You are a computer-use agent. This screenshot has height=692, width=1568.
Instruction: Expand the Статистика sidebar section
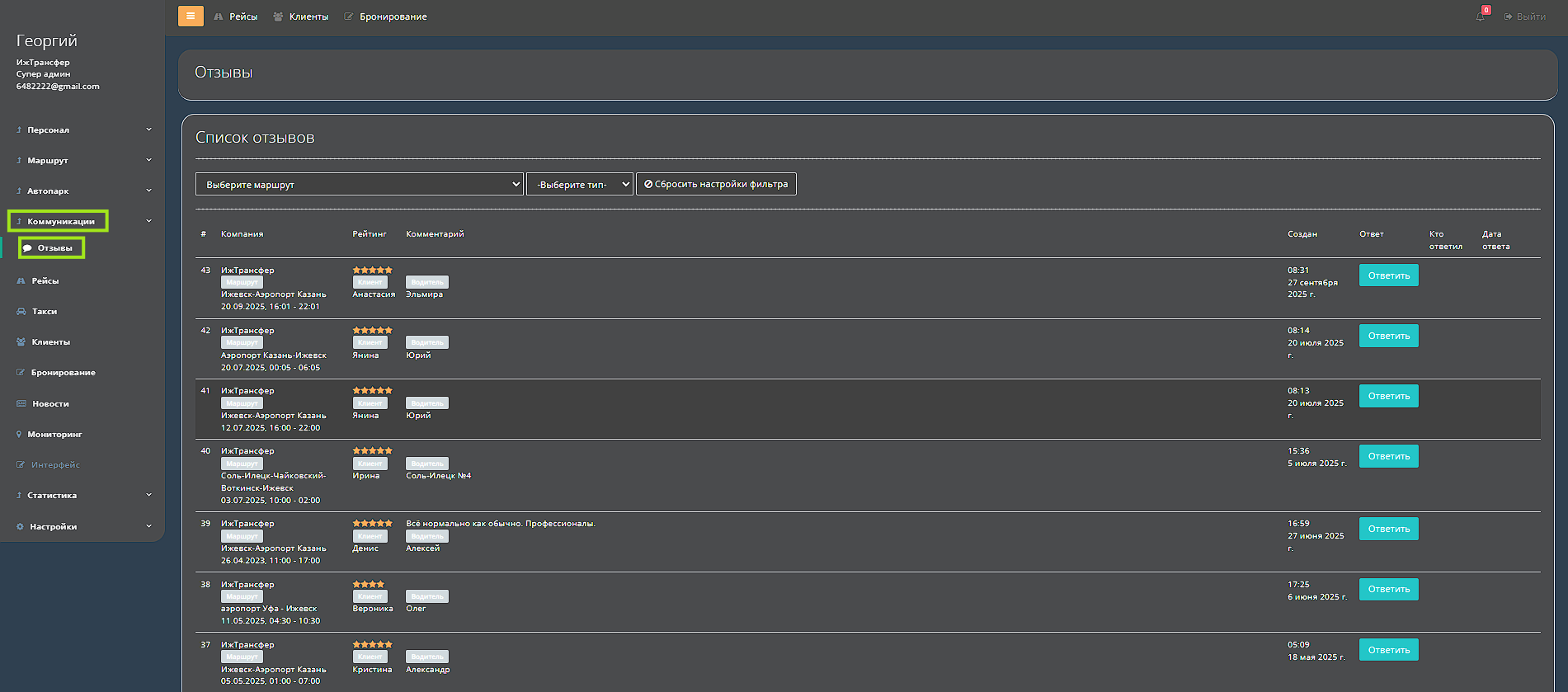(x=82, y=496)
